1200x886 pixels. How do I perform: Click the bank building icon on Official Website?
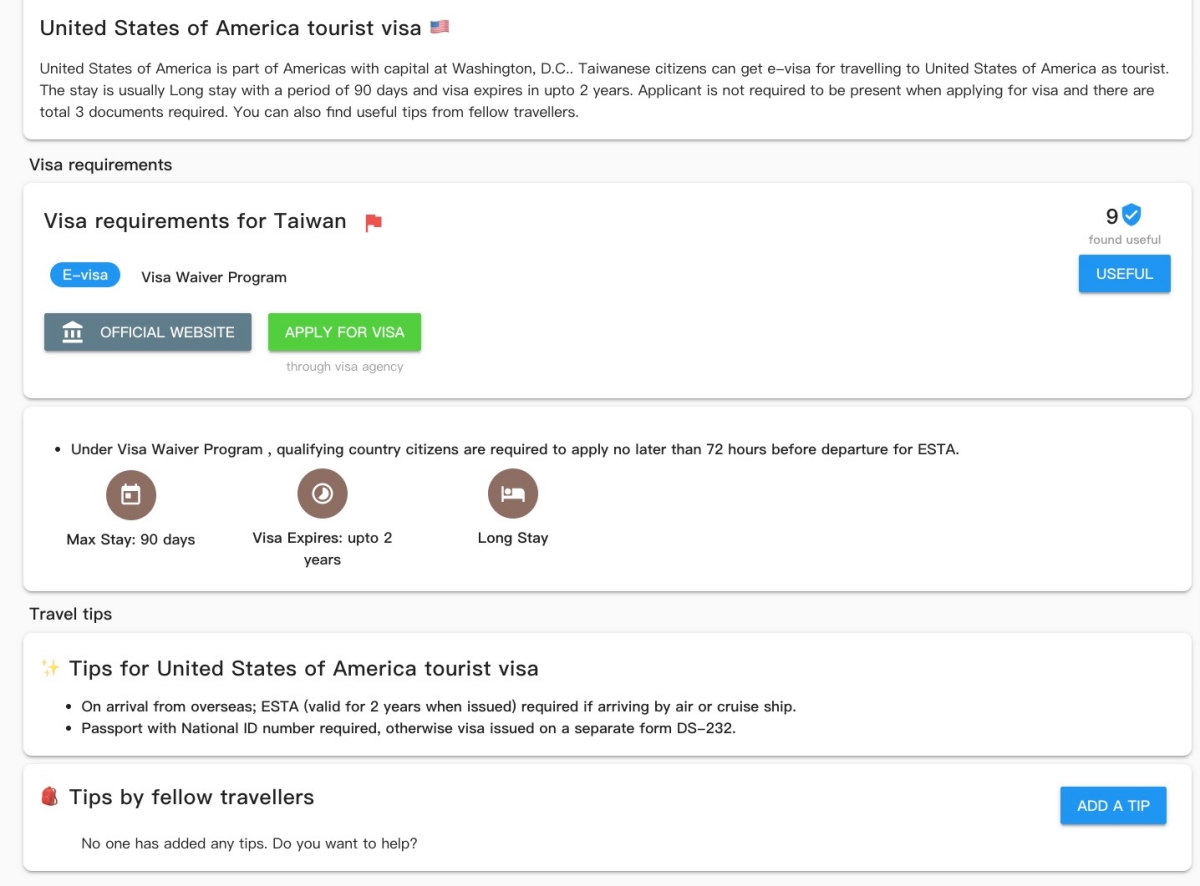click(x=73, y=332)
